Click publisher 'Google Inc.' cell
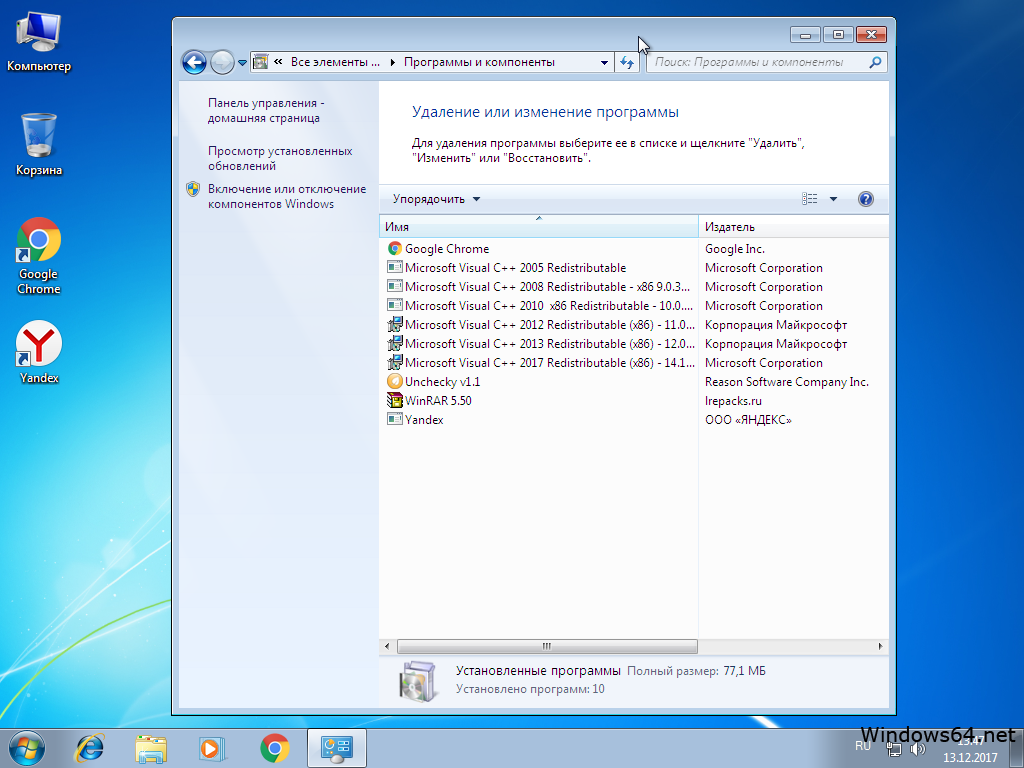Viewport: 1024px width, 768px height. click(735, 249)
